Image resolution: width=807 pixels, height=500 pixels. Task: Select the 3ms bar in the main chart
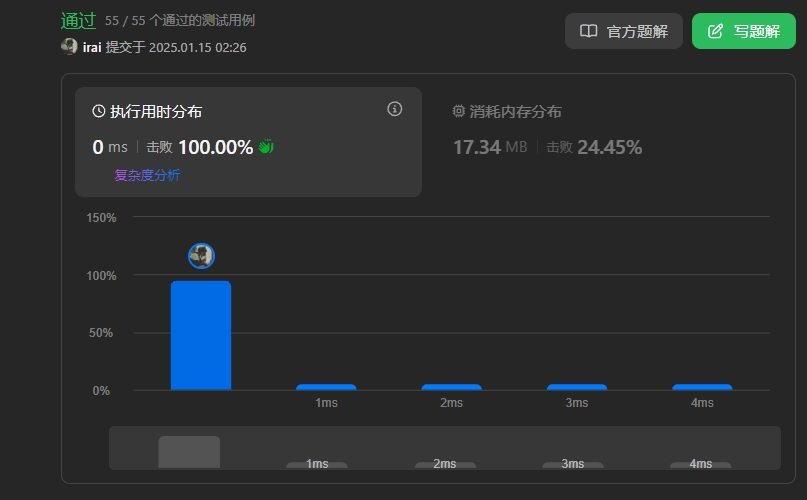(577, 387)
